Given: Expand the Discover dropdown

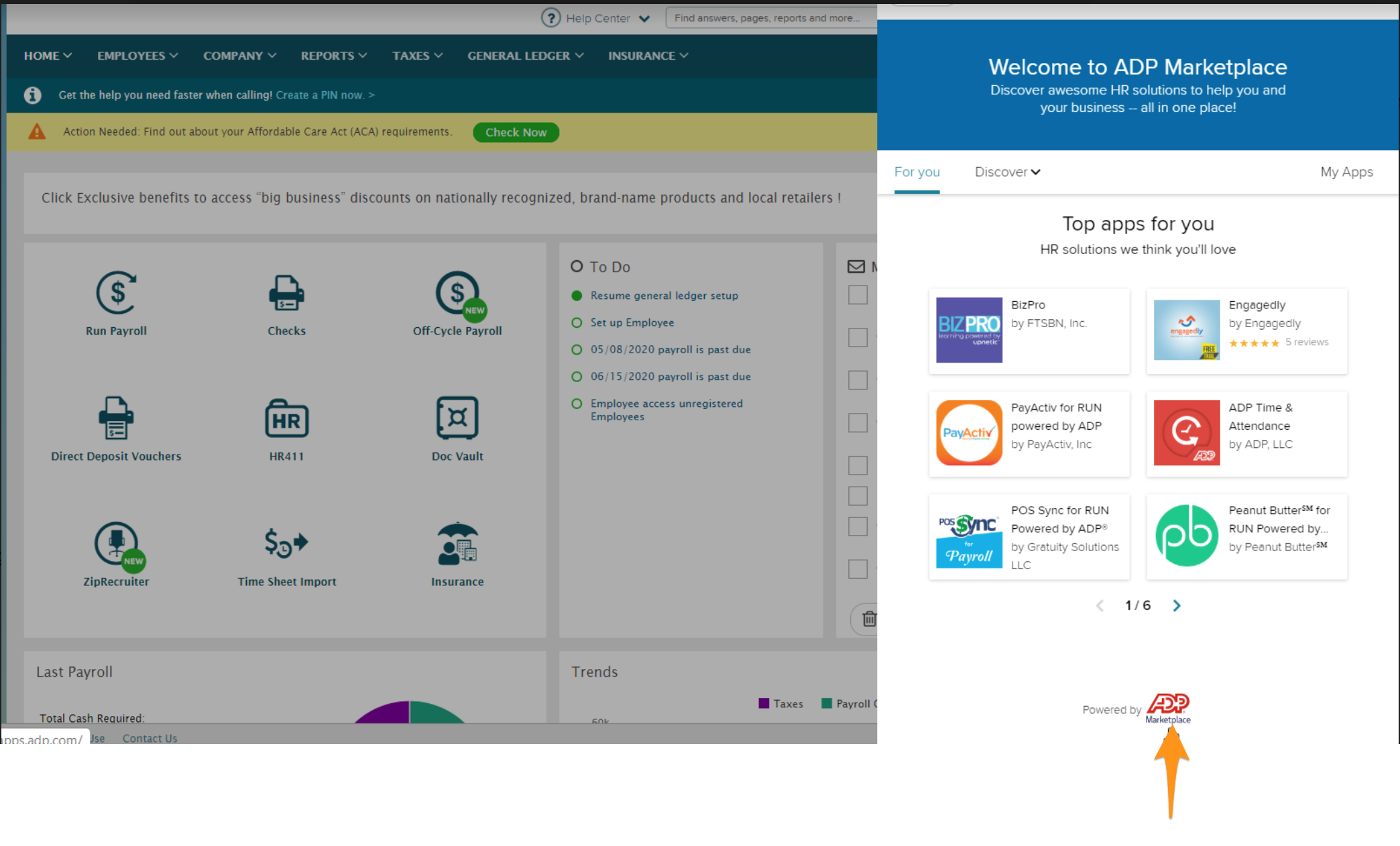Looking at the screenshot, I should [x=1007, y=172].
